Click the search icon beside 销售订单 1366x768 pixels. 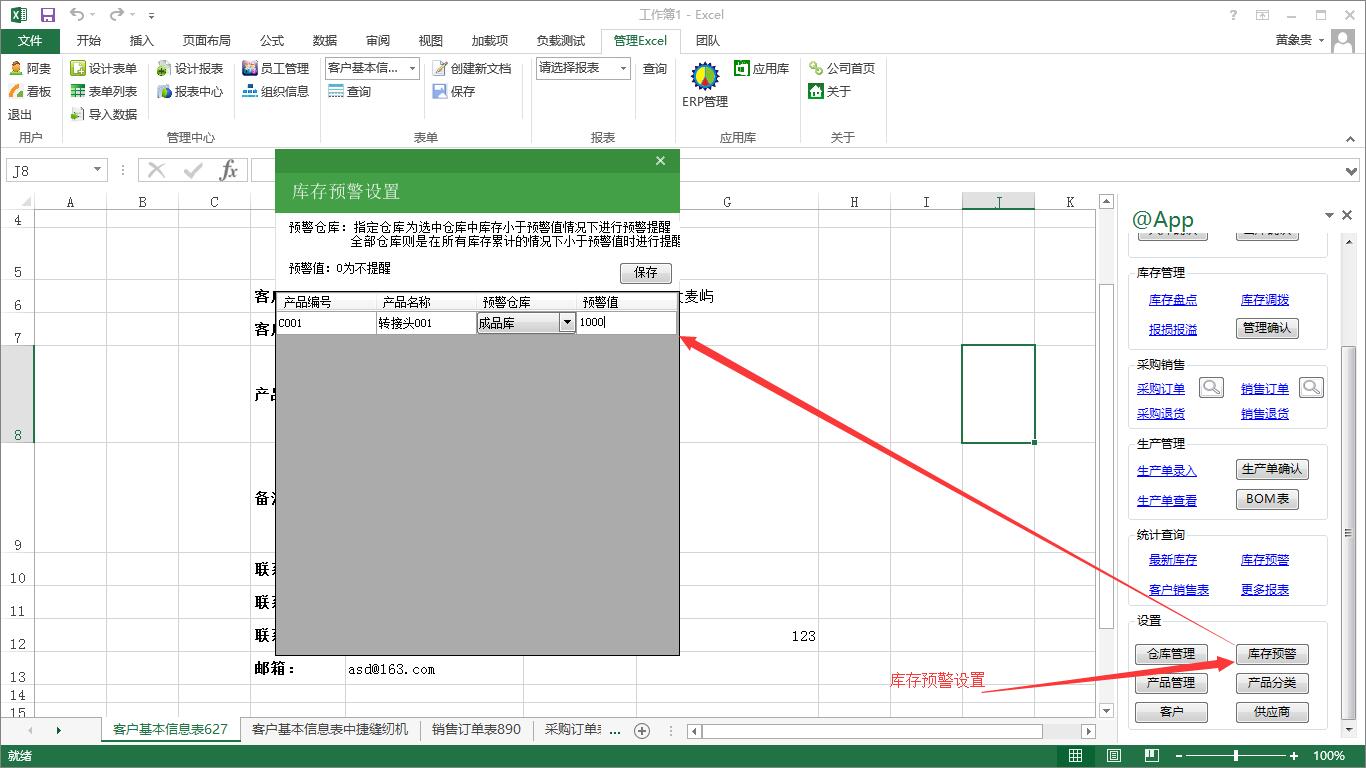point(1311,388)
